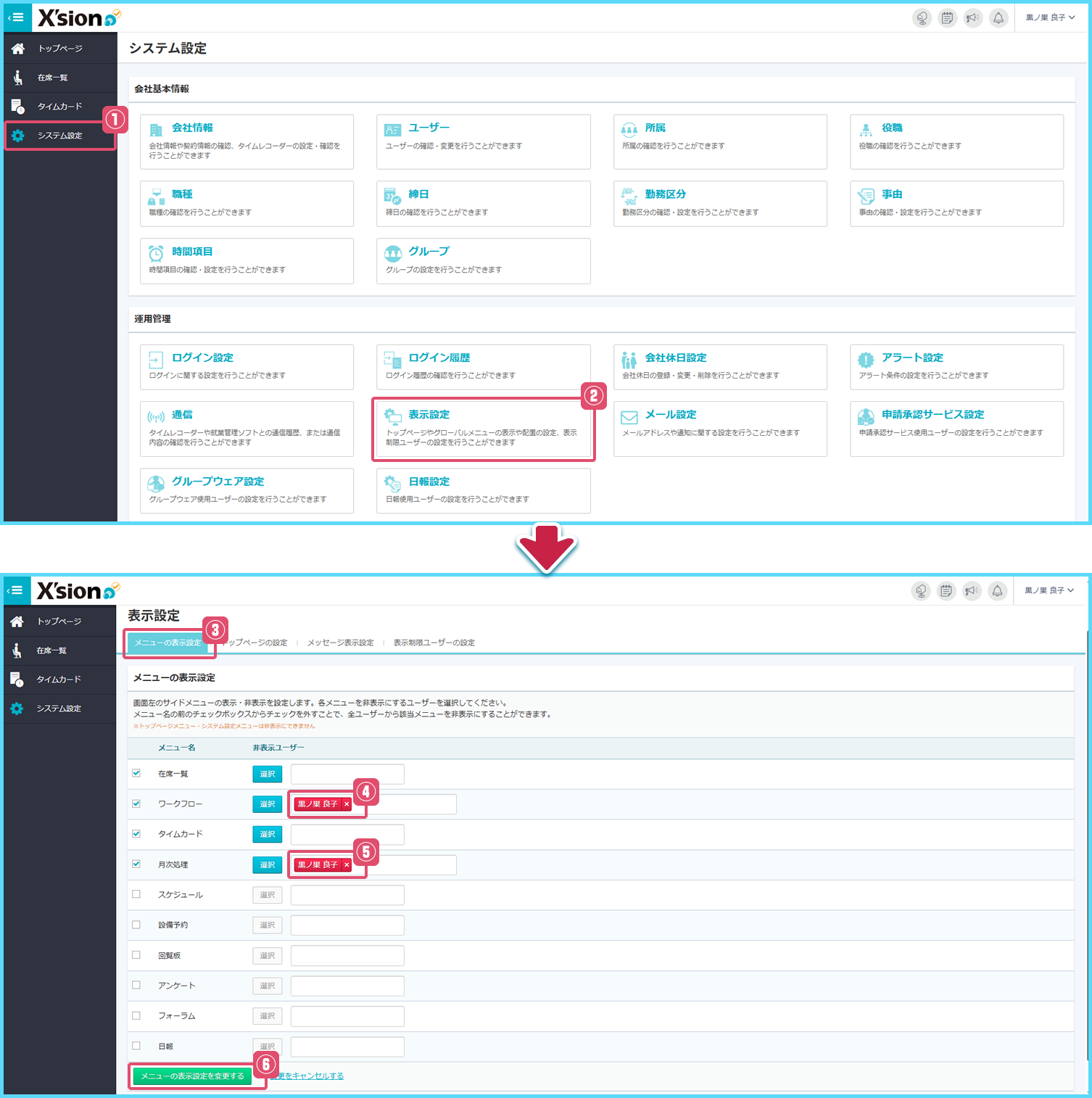
Task: Select the グループ people icon
Action: pos(392,253)
